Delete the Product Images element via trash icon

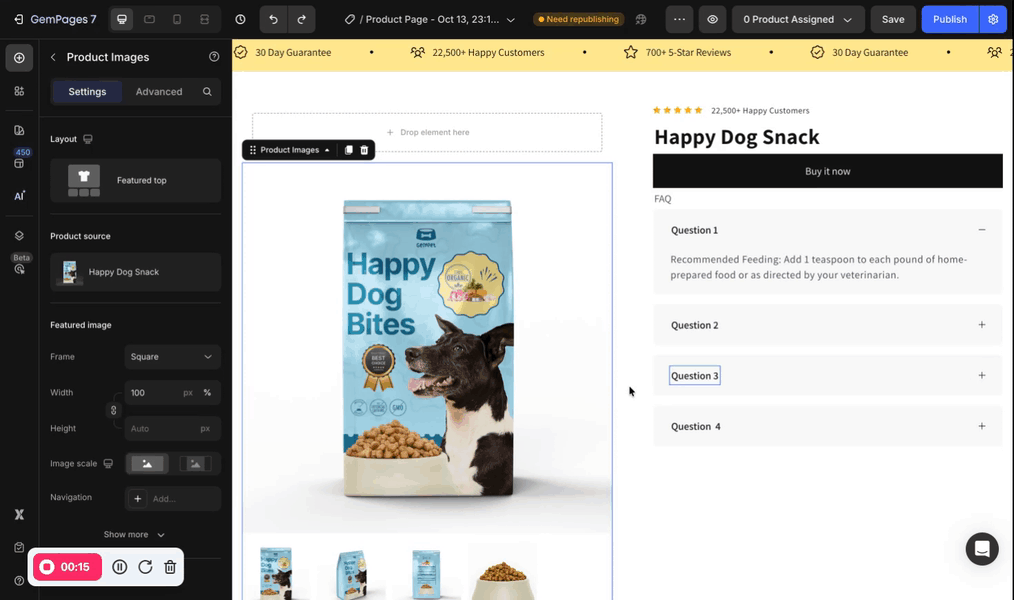(364, 150)
